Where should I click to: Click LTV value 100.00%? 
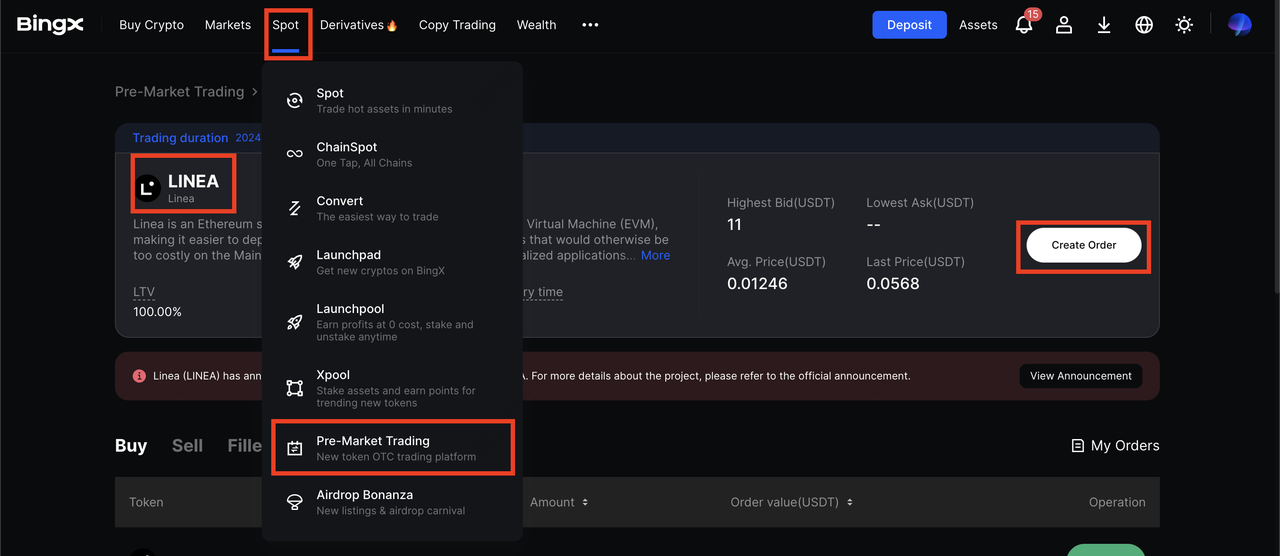(x=158, y=312)
